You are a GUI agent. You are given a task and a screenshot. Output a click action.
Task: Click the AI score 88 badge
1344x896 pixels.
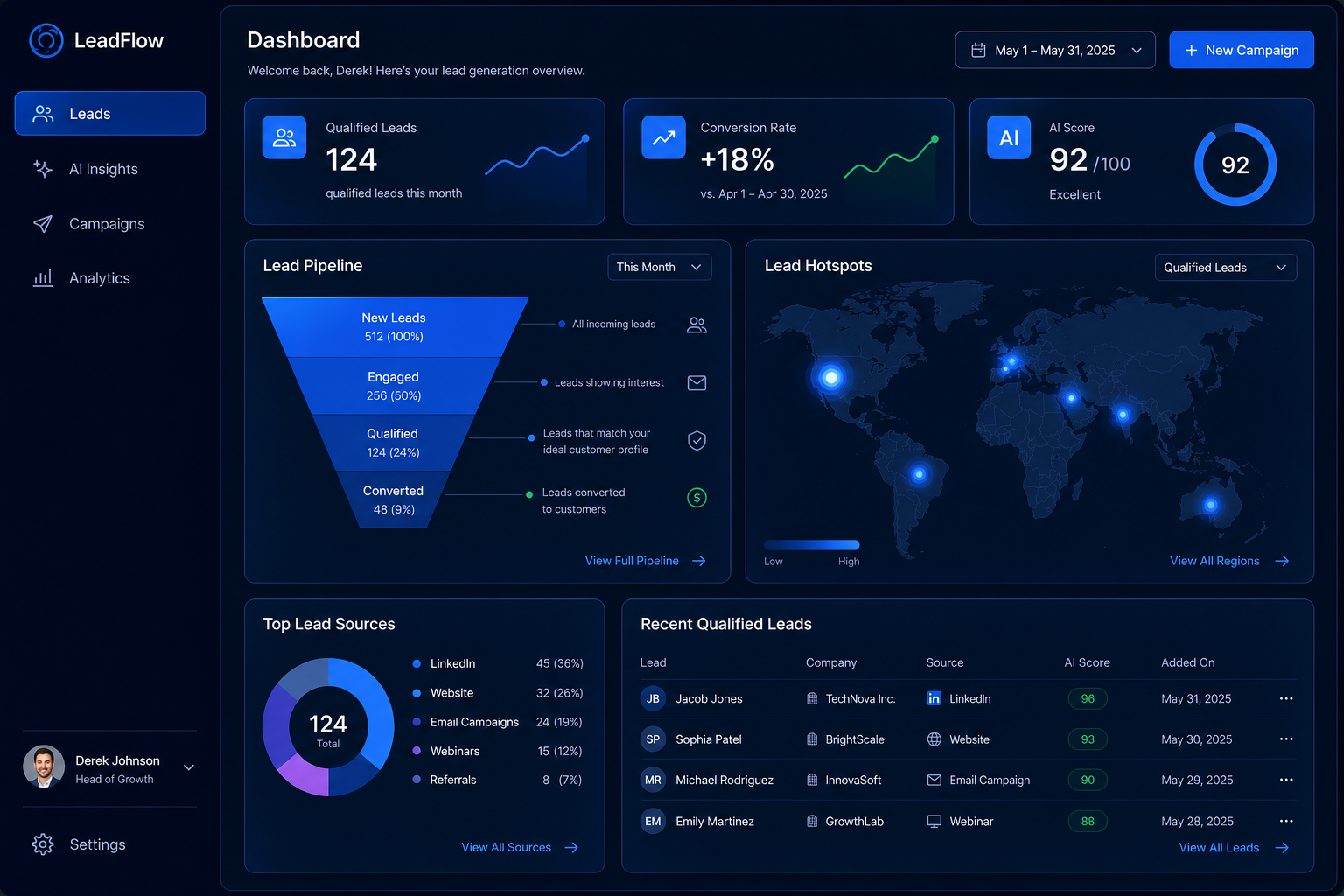pyautogui.click(x=1088, y=821)
